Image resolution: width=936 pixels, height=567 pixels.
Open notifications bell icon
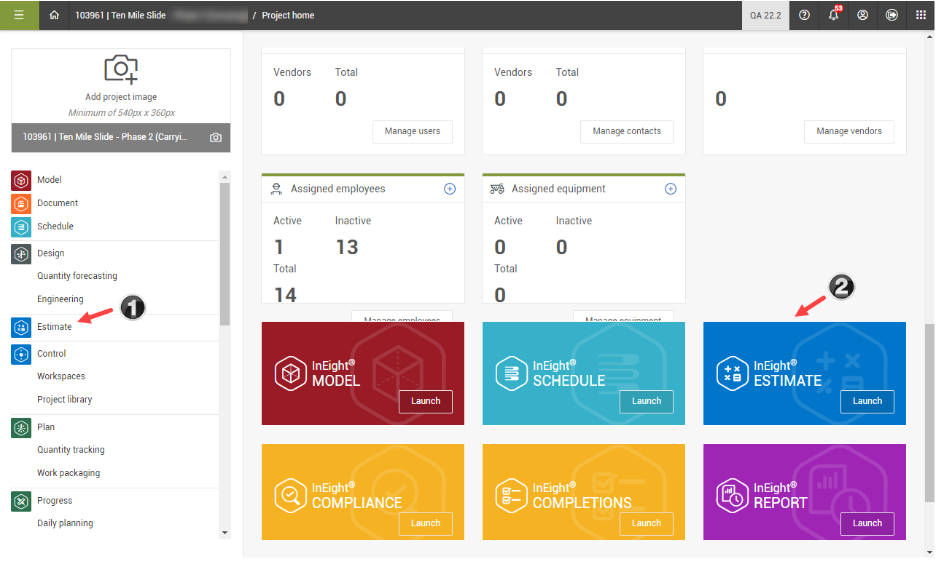pos(833,15)
